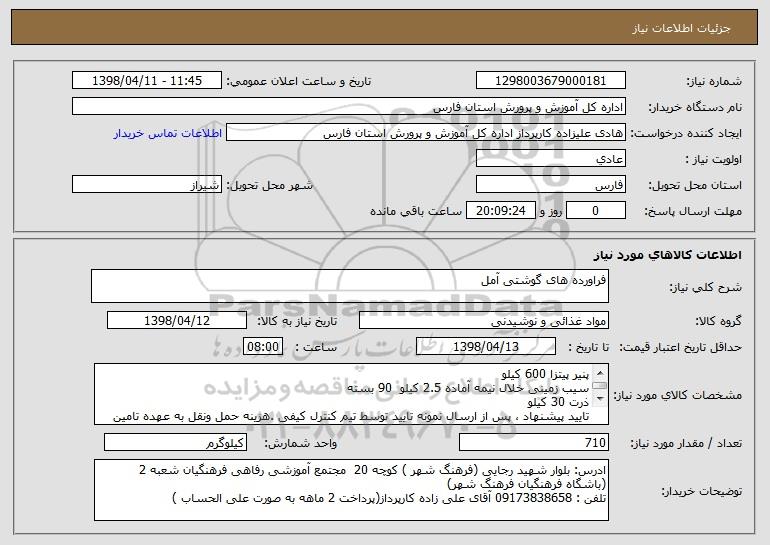Click the general need description field
Viewport: 770px width, 545px height.
point(350,286)
